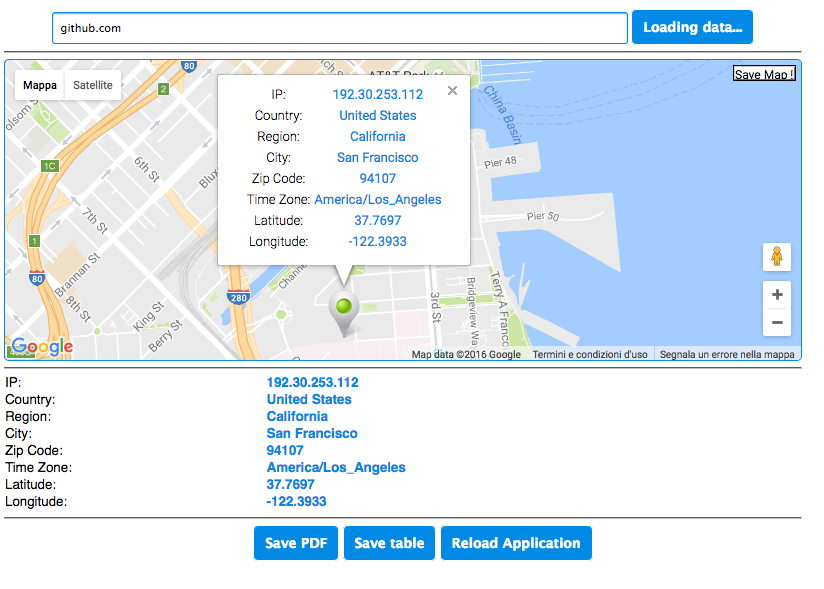824x589 pixels.
Task: Click the I-280 highway shield
Action: (238, 296)
